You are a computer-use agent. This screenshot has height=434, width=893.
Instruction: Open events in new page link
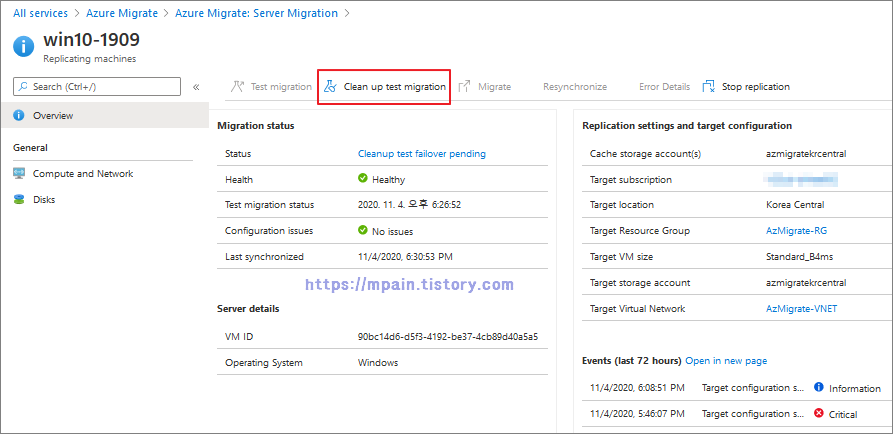(726, 361)
